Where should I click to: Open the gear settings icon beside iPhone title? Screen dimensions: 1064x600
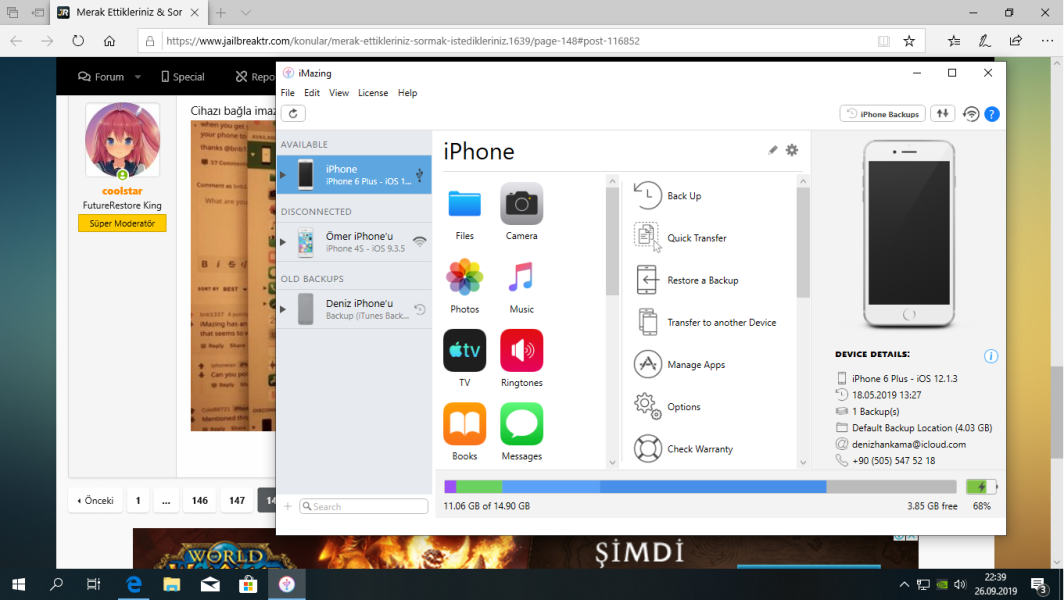pyautogui.click(x=792, y=150)
